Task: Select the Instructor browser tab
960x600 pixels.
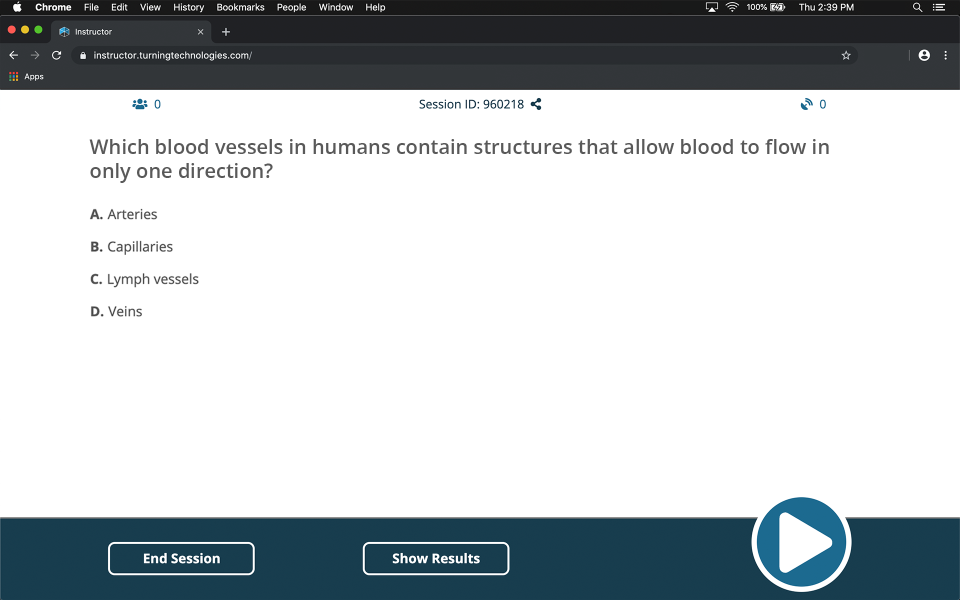Action: tap(132, 32)
